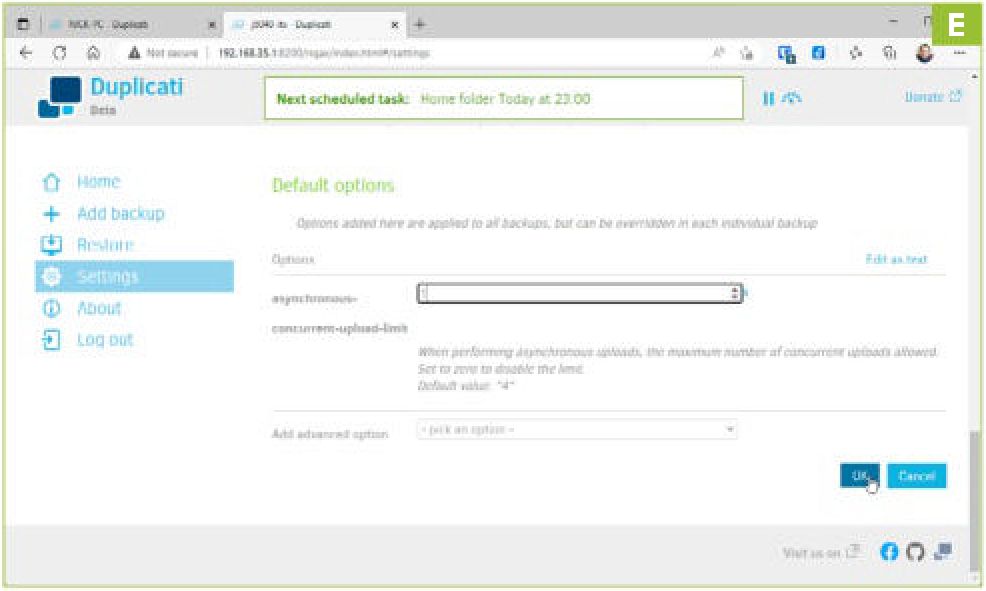Open the Duplicati Facebook page icon

[889, 552]
